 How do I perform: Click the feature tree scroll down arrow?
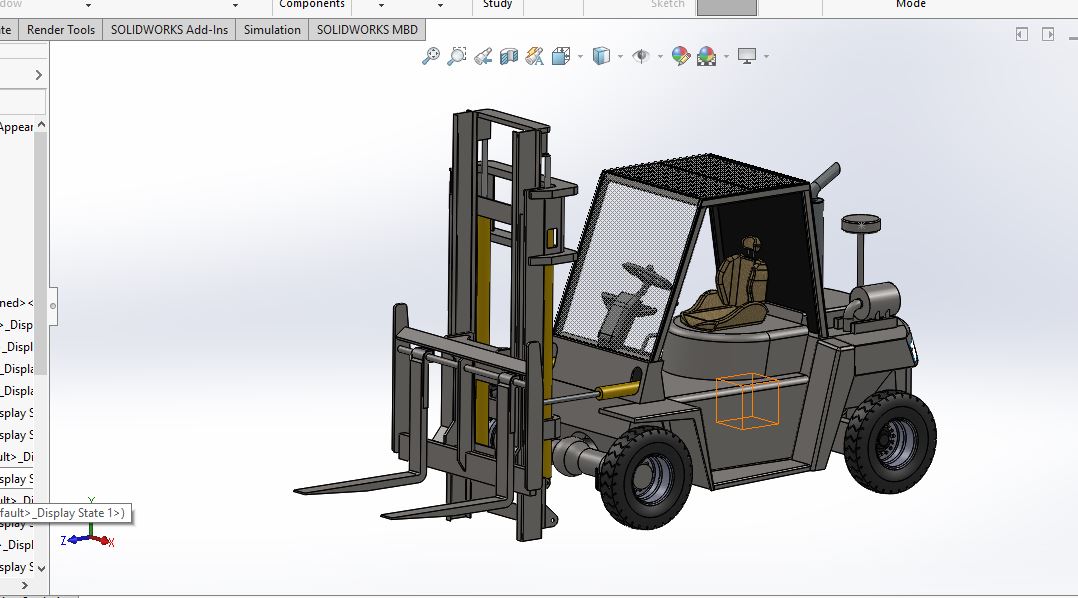point(41,568)
